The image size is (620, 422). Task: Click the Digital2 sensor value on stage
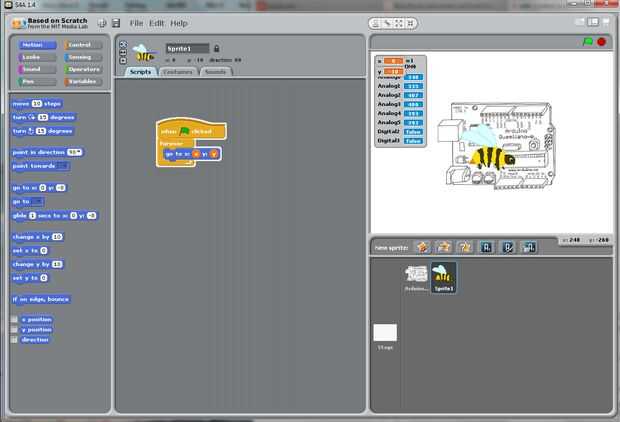414,132
